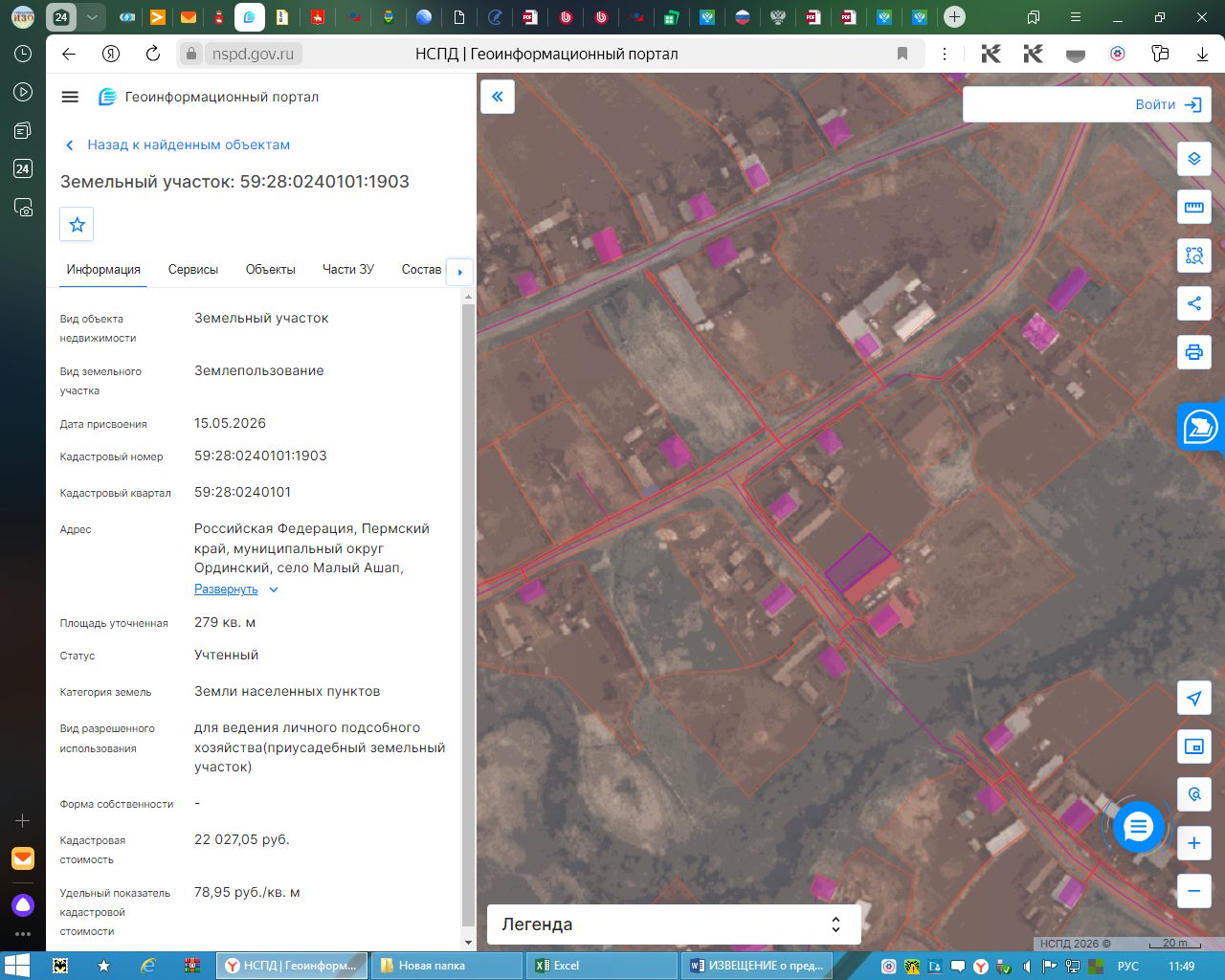Image resolution: width=1225 pixels, height=980 pixels.
Task: Select the ruler measurement tool
Action: point(1193,207)
